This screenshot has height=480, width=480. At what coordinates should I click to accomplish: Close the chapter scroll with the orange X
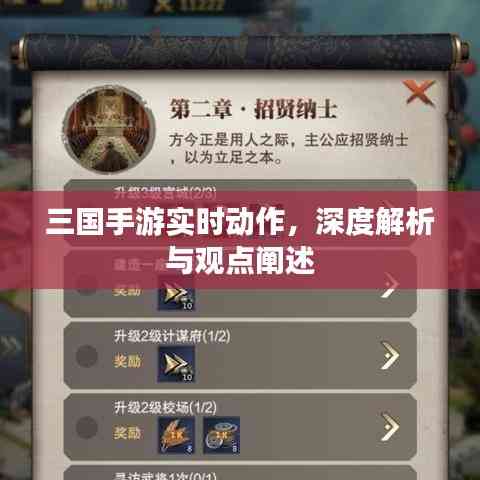click(x=419, y=92)
